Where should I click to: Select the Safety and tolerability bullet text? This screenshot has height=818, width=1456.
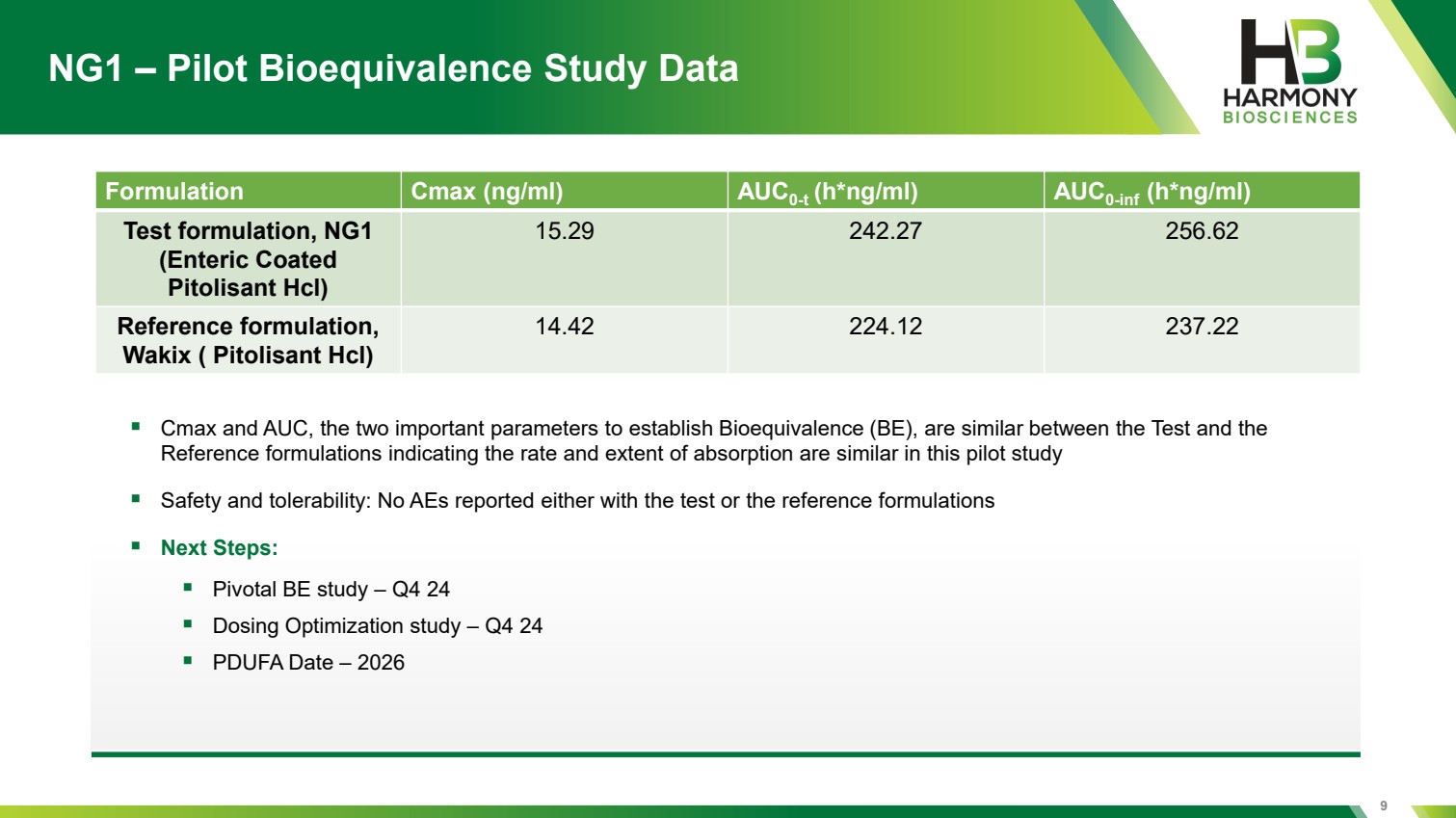click(x=577, y=501)
